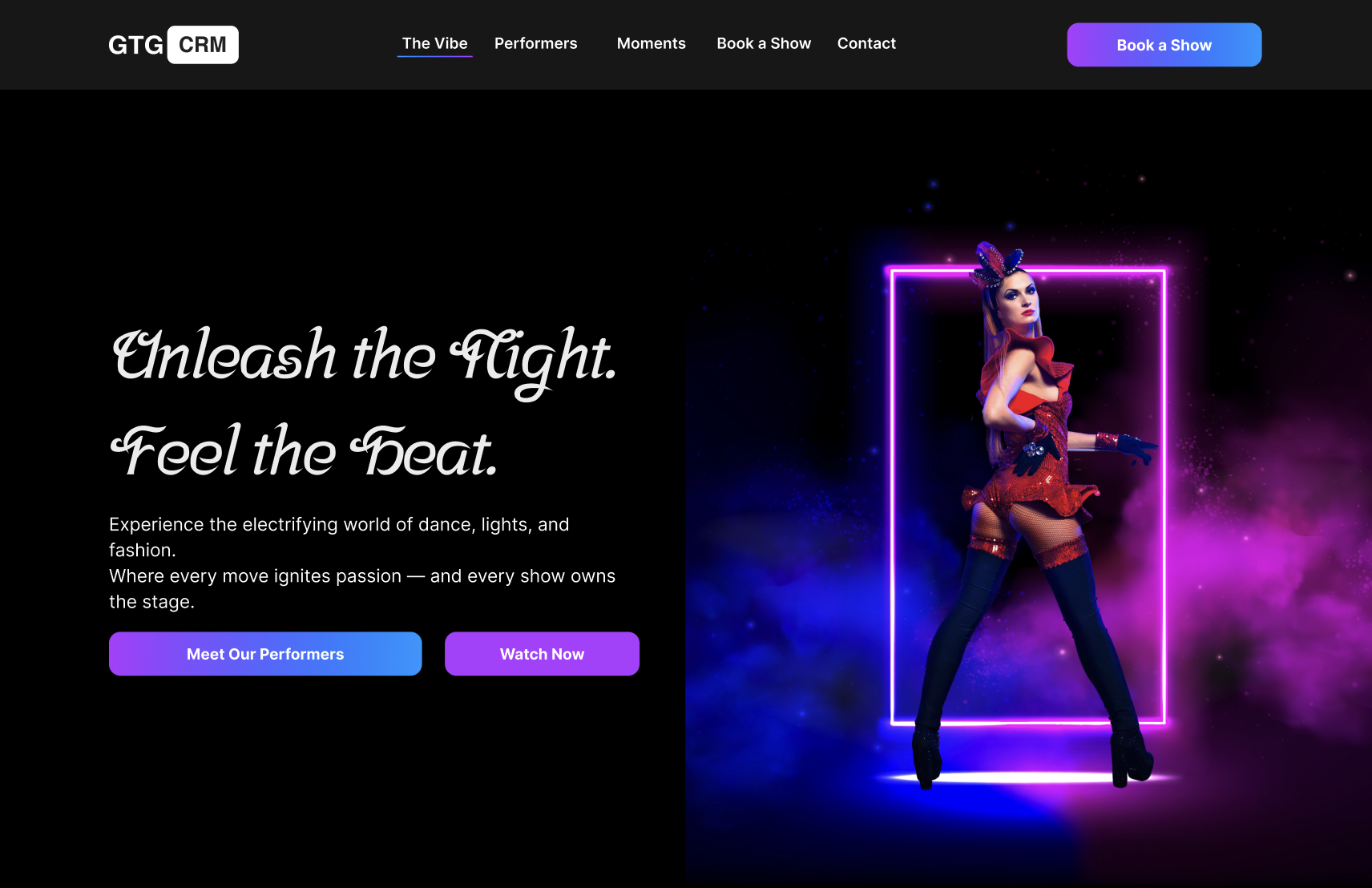Click the Meet Our Performers button
Viewport: 1372px width, 888px height.
coord(265,654)
